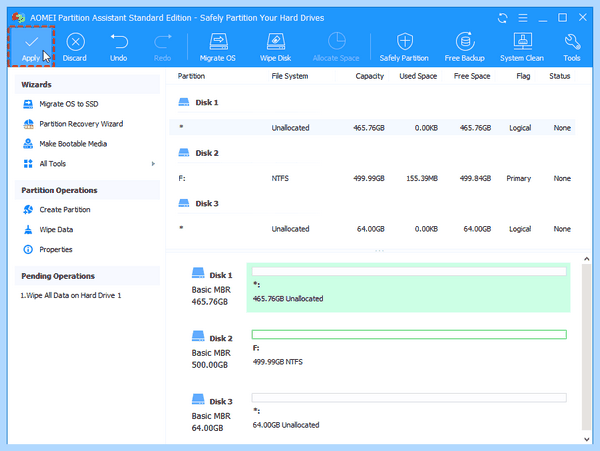Sort by Partition column header
Screen dimensions: 600x451
[191, 76]
